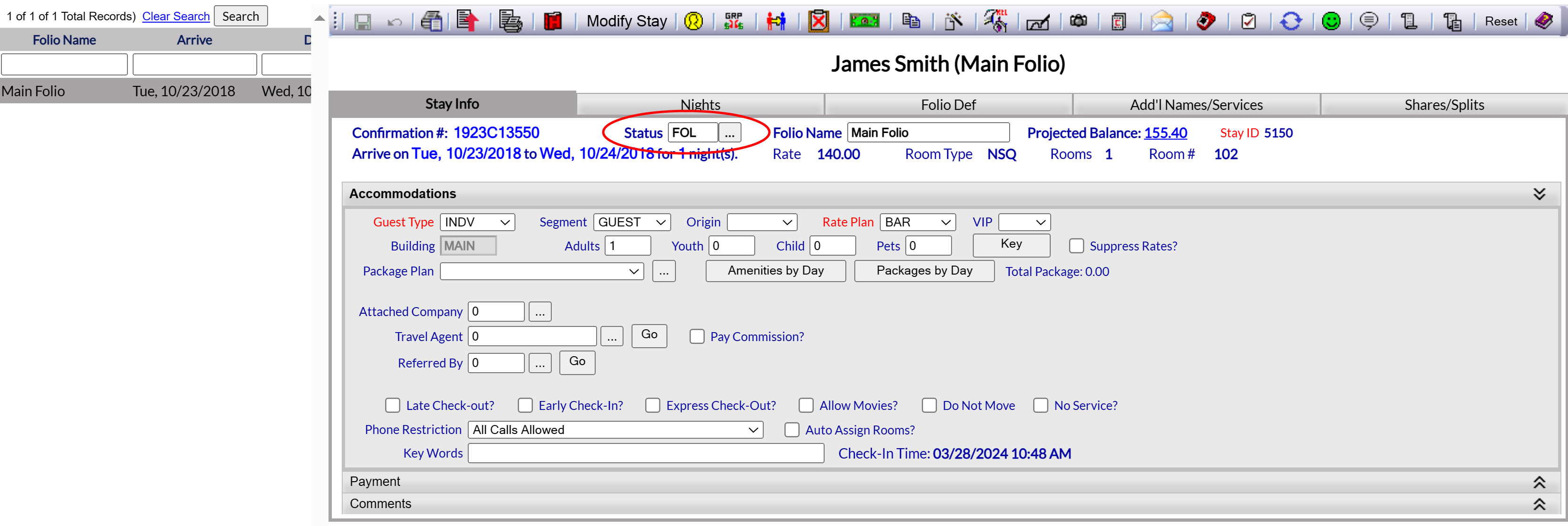
Task: Click the Status ellipsis lookup button
Action: coord(729,133)
